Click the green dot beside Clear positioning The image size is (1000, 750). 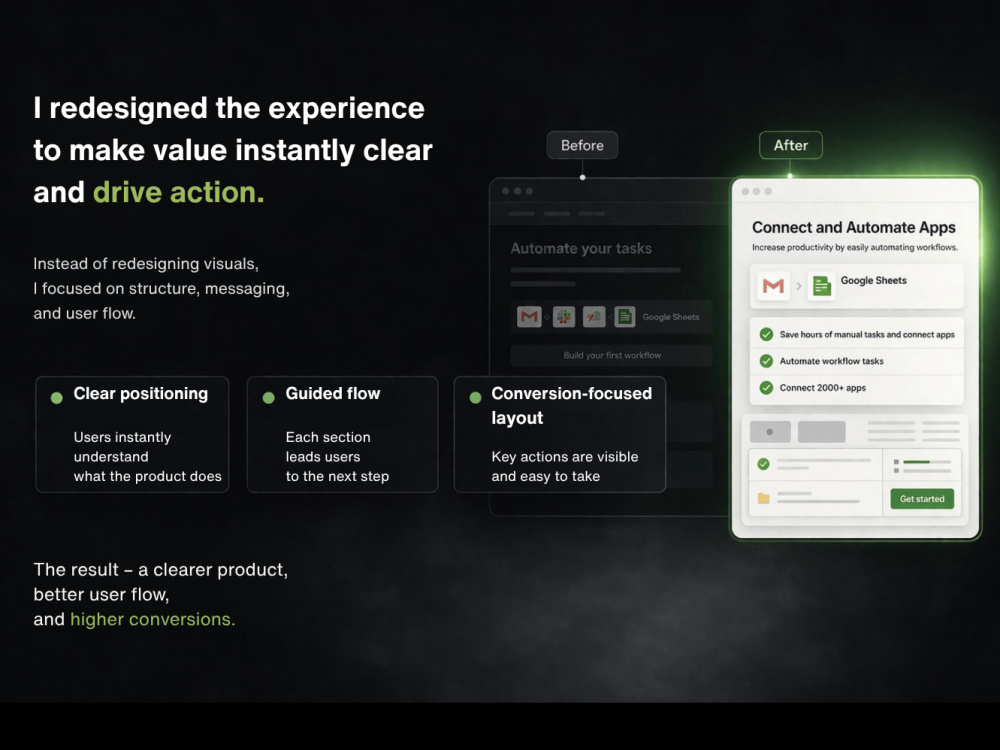(x=57, y=397)
